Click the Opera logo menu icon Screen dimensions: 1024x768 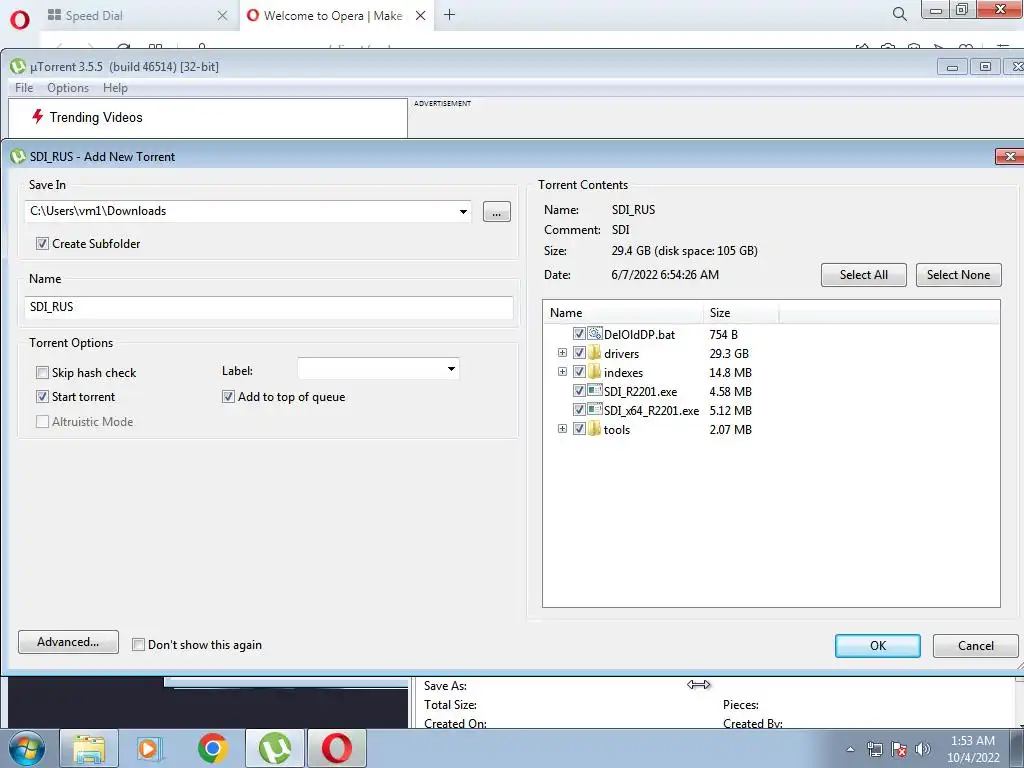[x=20, y=20]
